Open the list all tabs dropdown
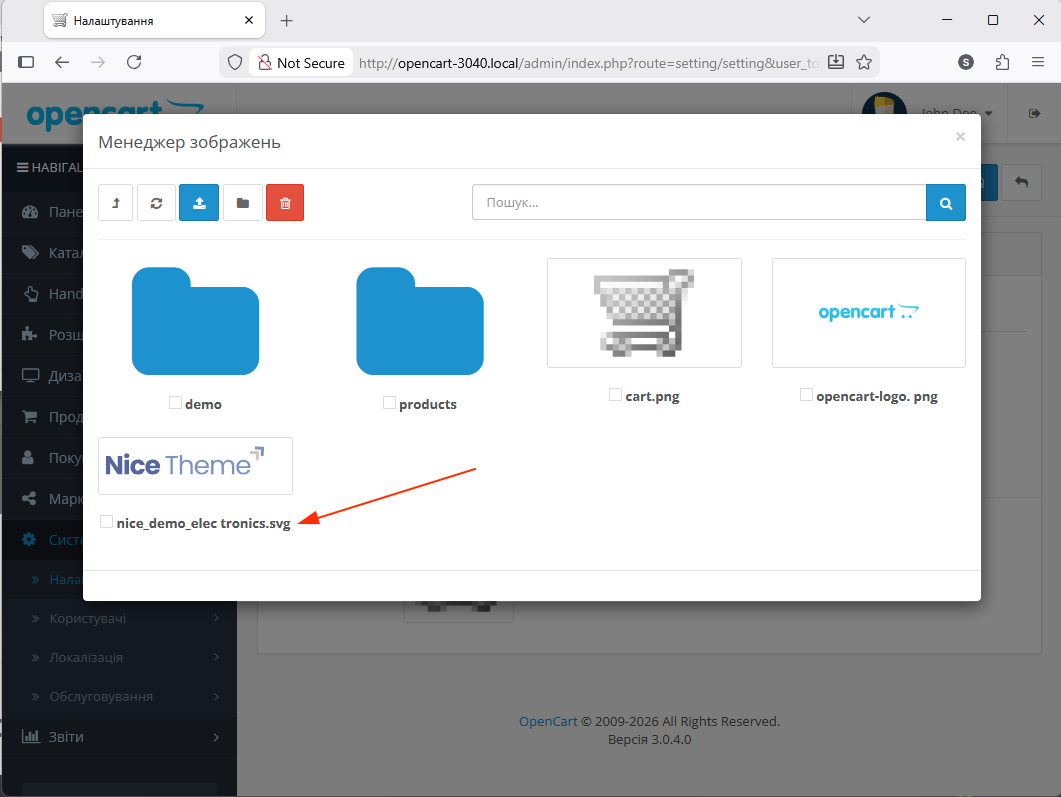 863,20
